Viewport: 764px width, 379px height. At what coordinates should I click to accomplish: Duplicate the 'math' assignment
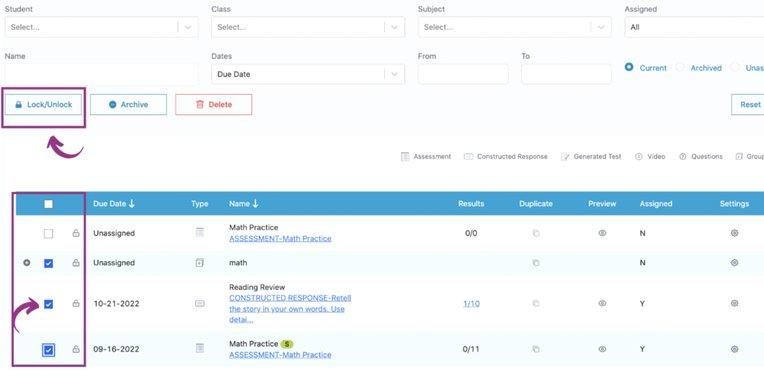[536, 263]
